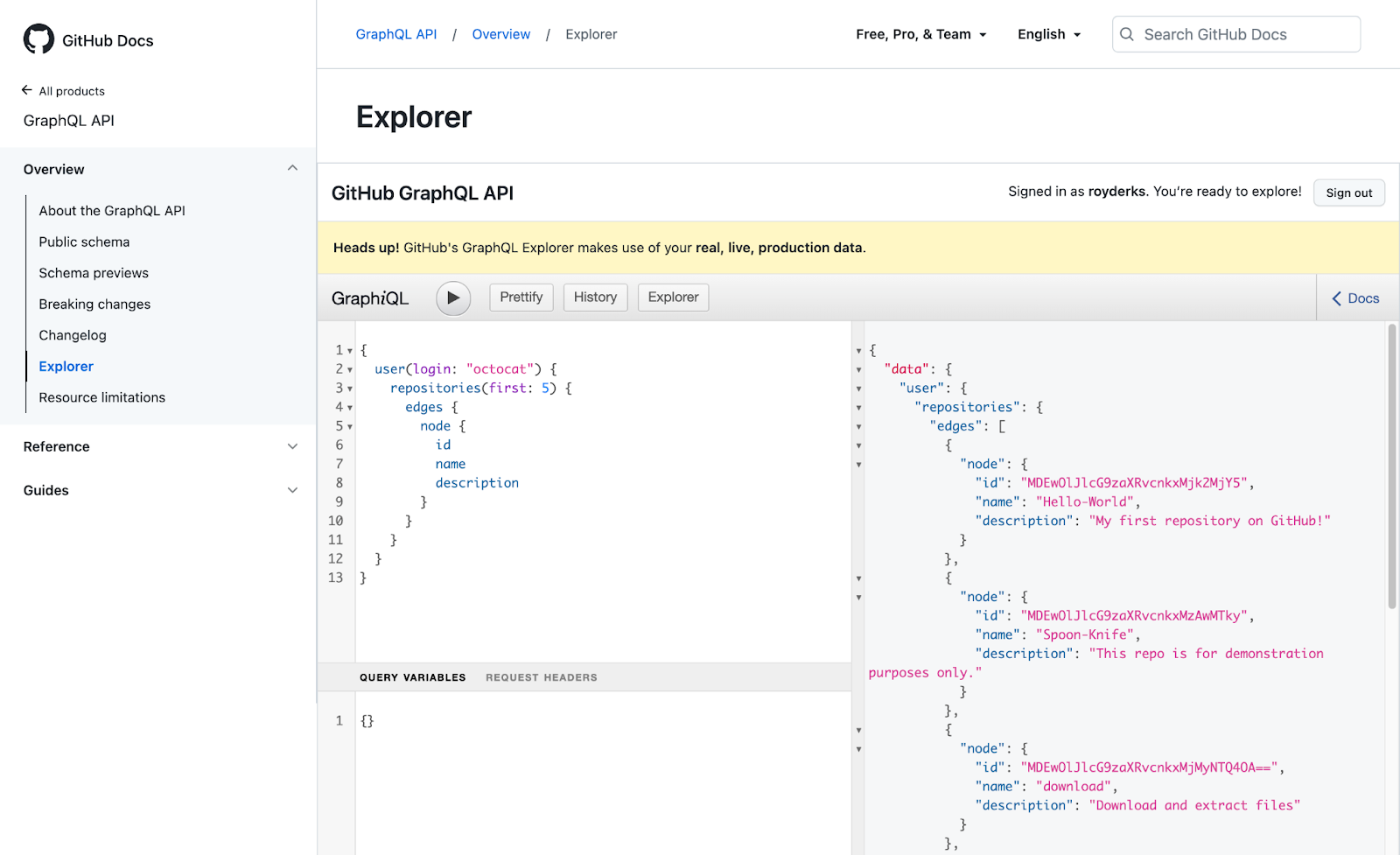1400x855 pixels.
Task: Open the History panel
Action: [x=595, y=298]
